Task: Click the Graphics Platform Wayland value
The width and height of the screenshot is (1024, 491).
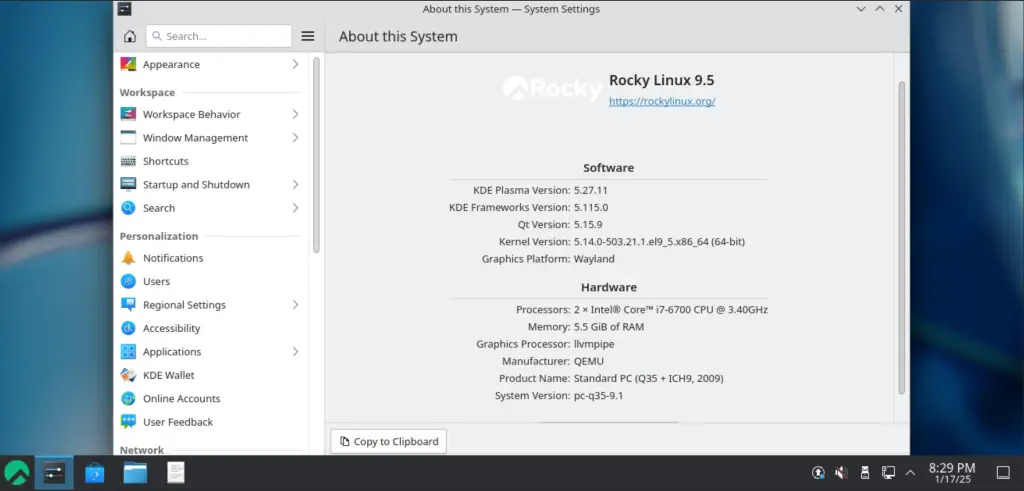Action: pos(594,259)
